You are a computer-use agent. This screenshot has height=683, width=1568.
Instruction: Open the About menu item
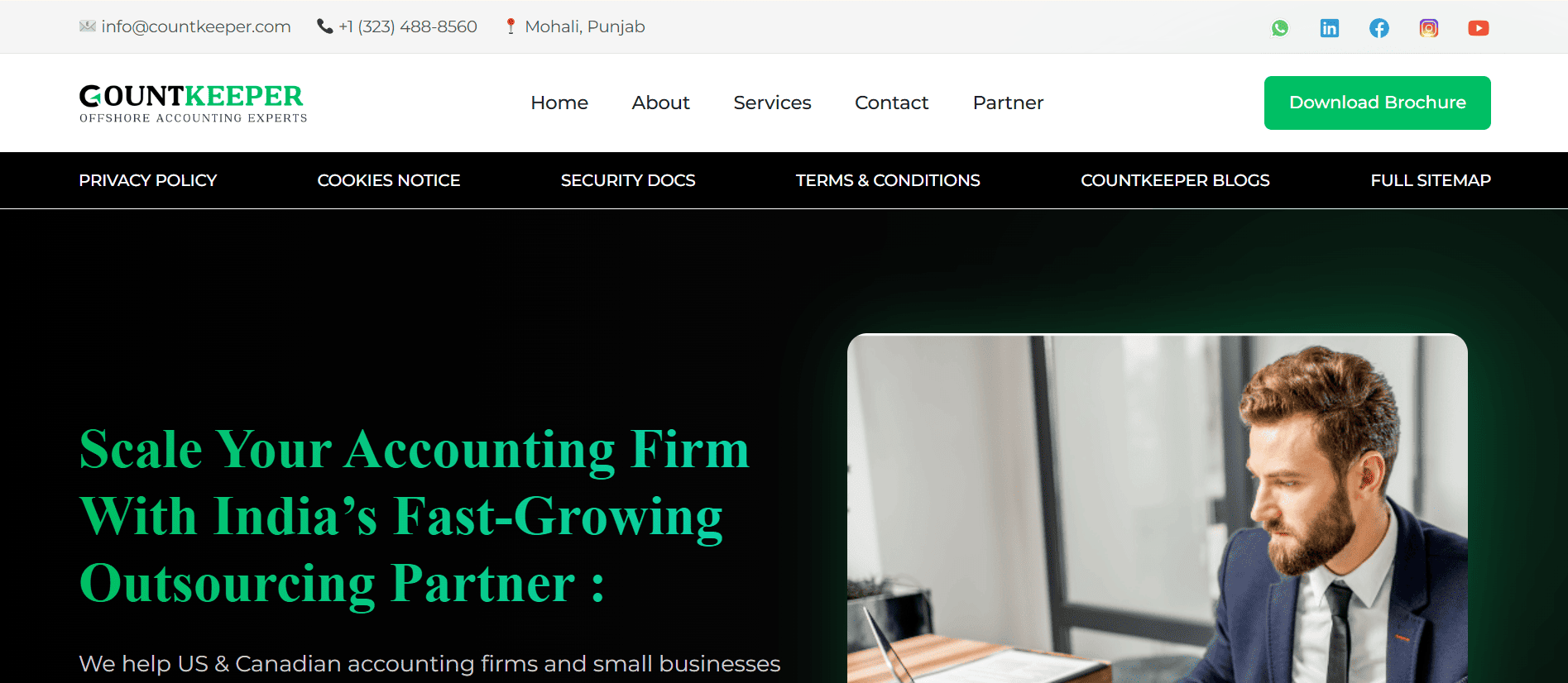click(x=660, y=103)
